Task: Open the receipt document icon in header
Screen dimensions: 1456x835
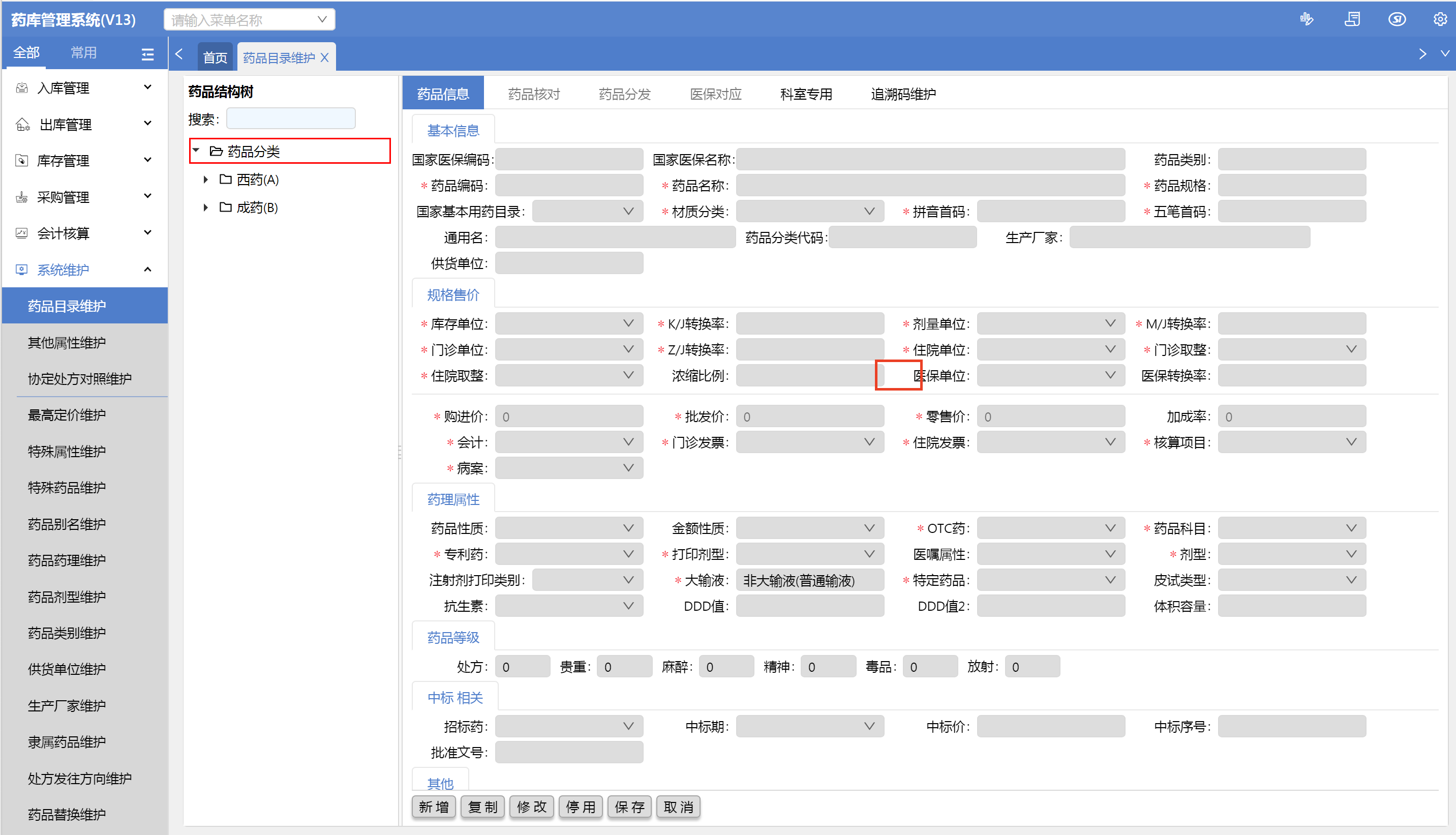Action: click(x=1352, y=19)
